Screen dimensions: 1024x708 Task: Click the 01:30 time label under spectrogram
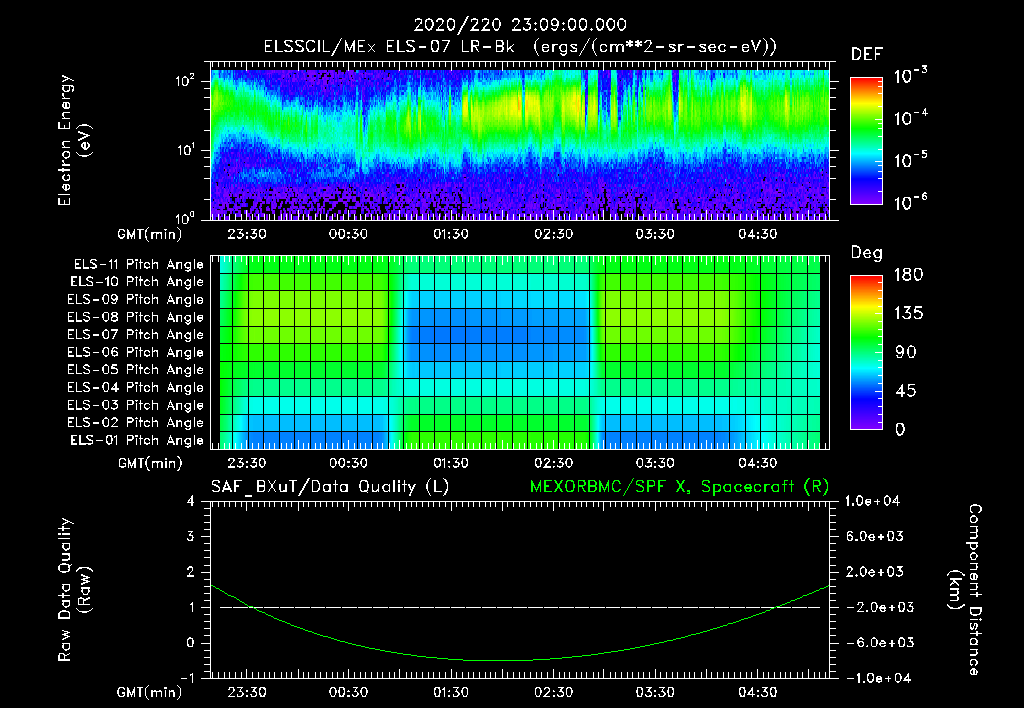[451, 234]
